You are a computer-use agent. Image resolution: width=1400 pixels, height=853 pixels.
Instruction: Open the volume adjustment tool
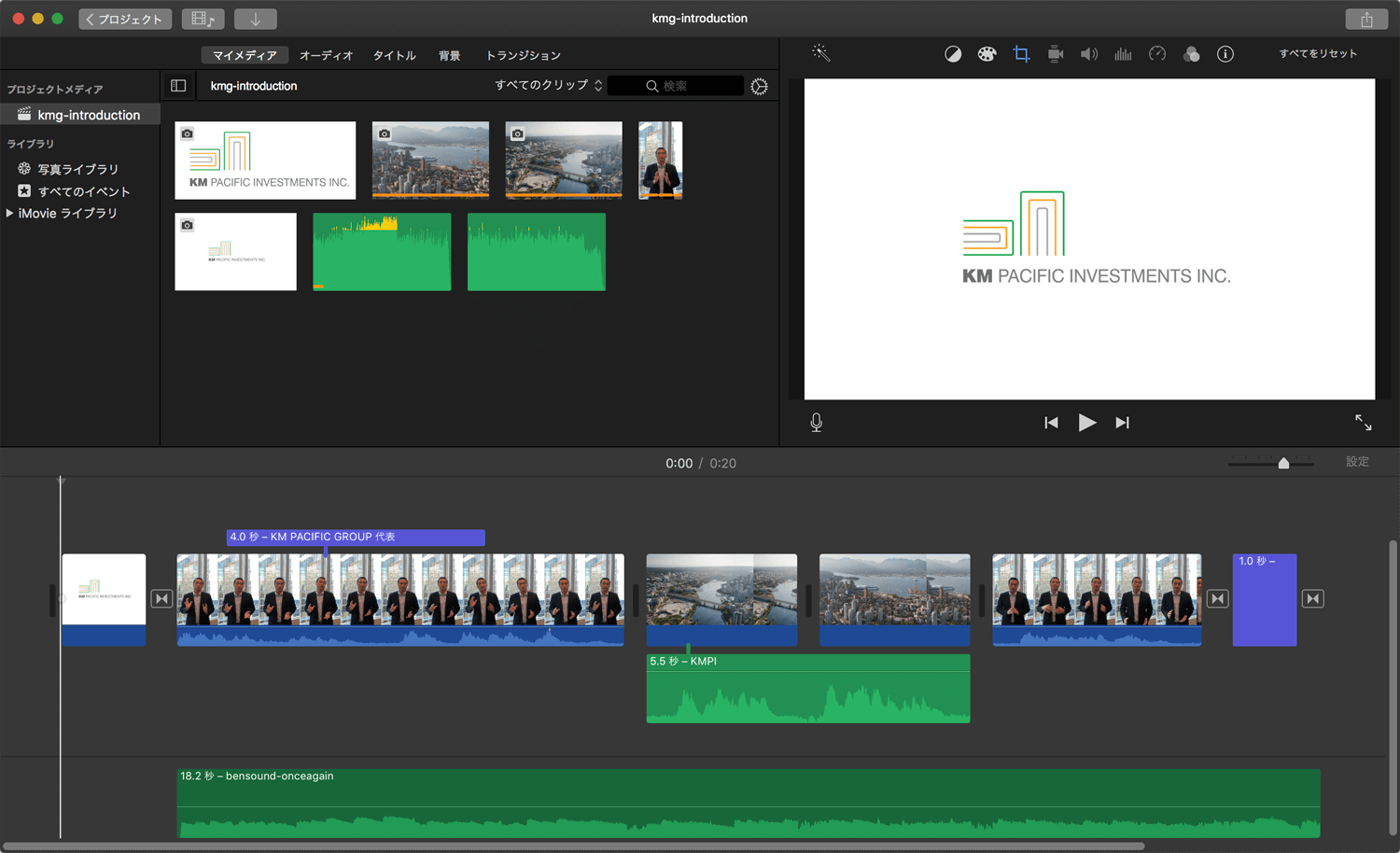[1089, 54]
